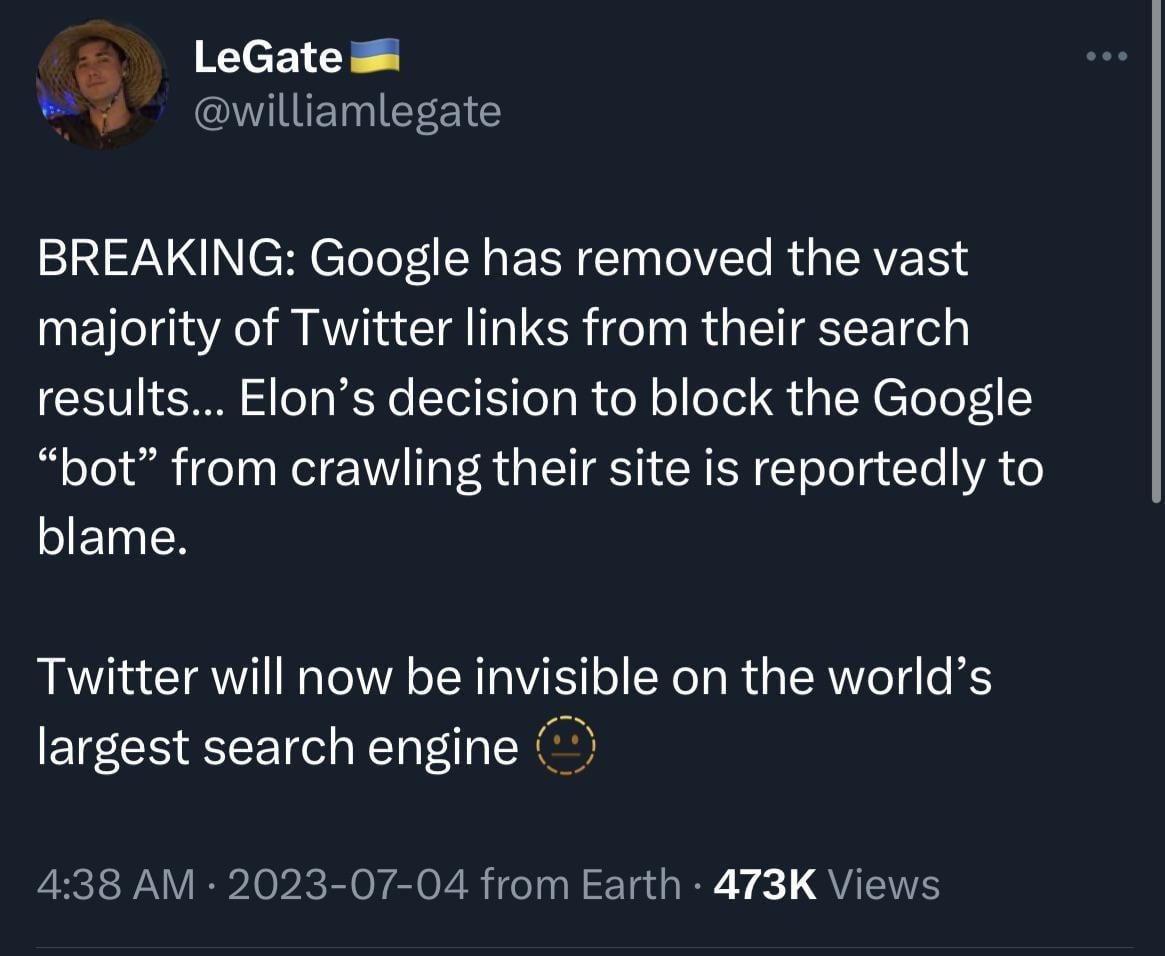Click the dotted-line face emoji
Image resolution: width=1165 pixels, height=956 pixels.
pyautogui.click(x=566, y=747)
